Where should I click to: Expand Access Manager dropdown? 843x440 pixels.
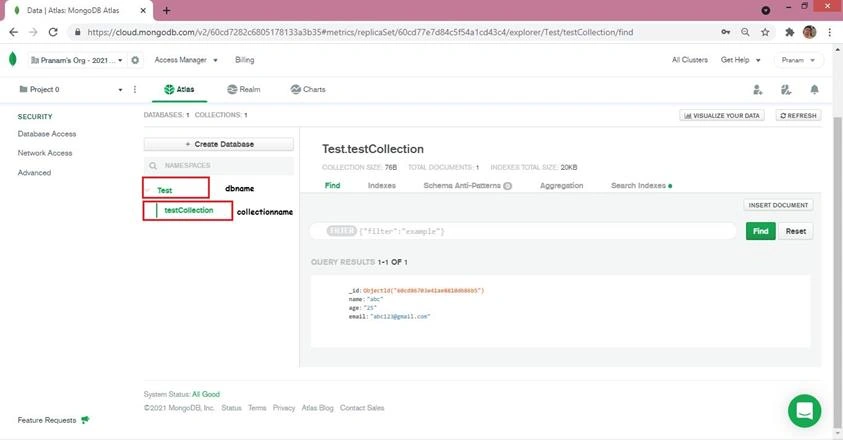186,60
